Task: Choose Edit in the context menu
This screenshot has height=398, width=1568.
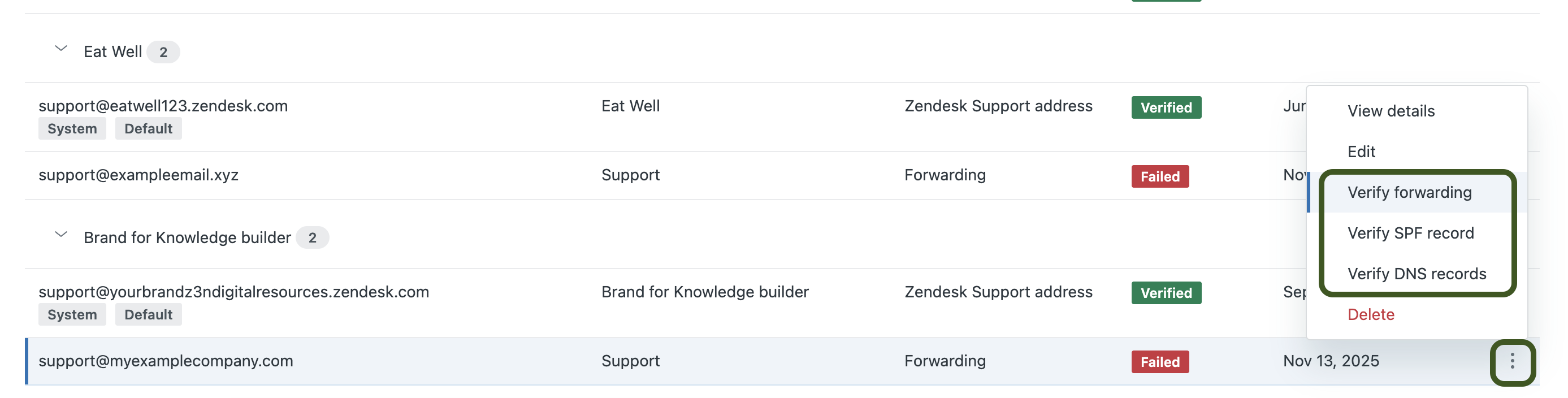Action: tap(1361, 151)
